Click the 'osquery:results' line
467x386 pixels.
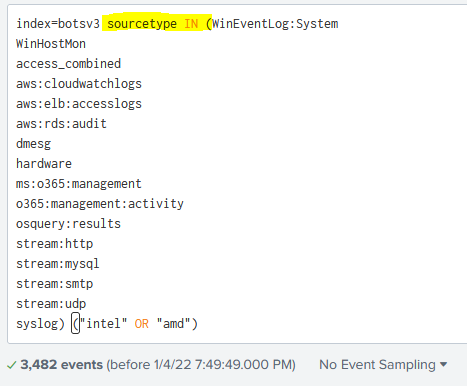click(68, 224)
